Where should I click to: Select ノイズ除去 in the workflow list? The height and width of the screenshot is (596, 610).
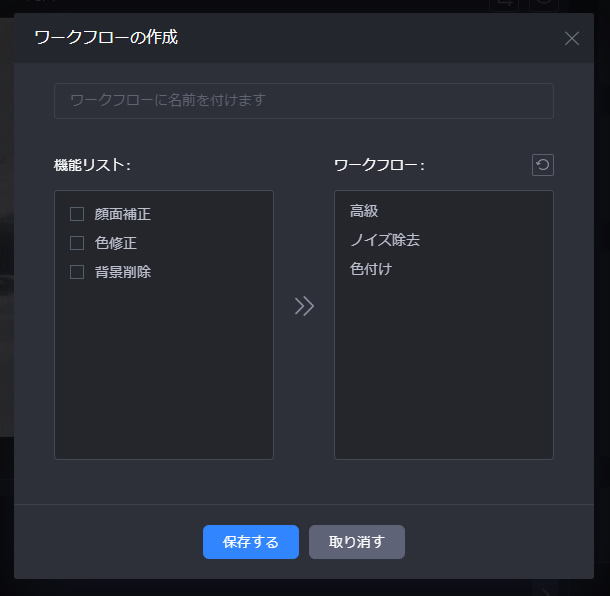[x=385, y=240]
